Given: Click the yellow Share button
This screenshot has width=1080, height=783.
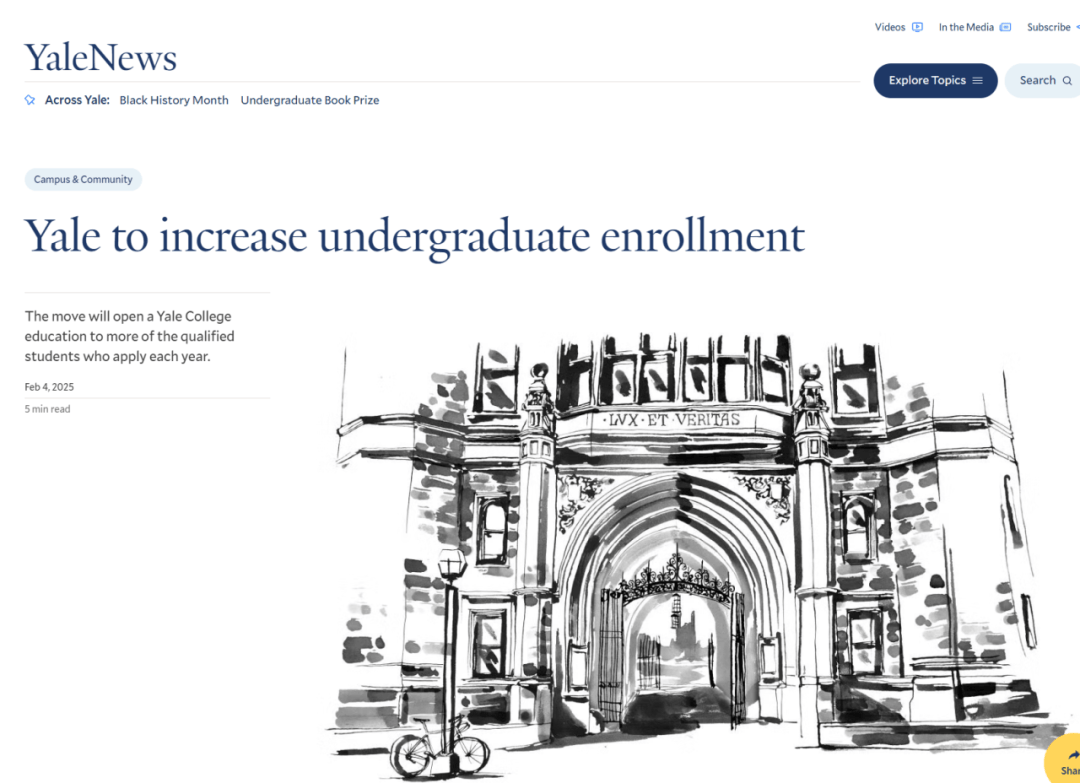Looking at the screenshot, I should (x=1064, y=760).
